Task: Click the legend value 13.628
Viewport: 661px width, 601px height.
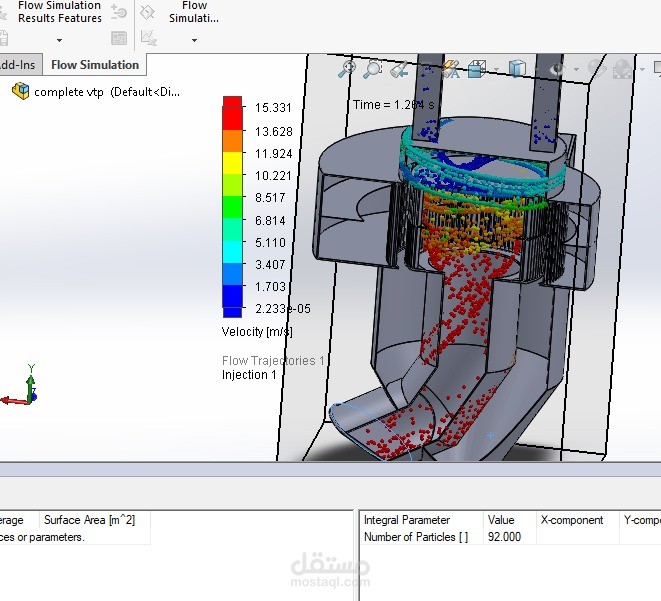Action: coord(274,132)
